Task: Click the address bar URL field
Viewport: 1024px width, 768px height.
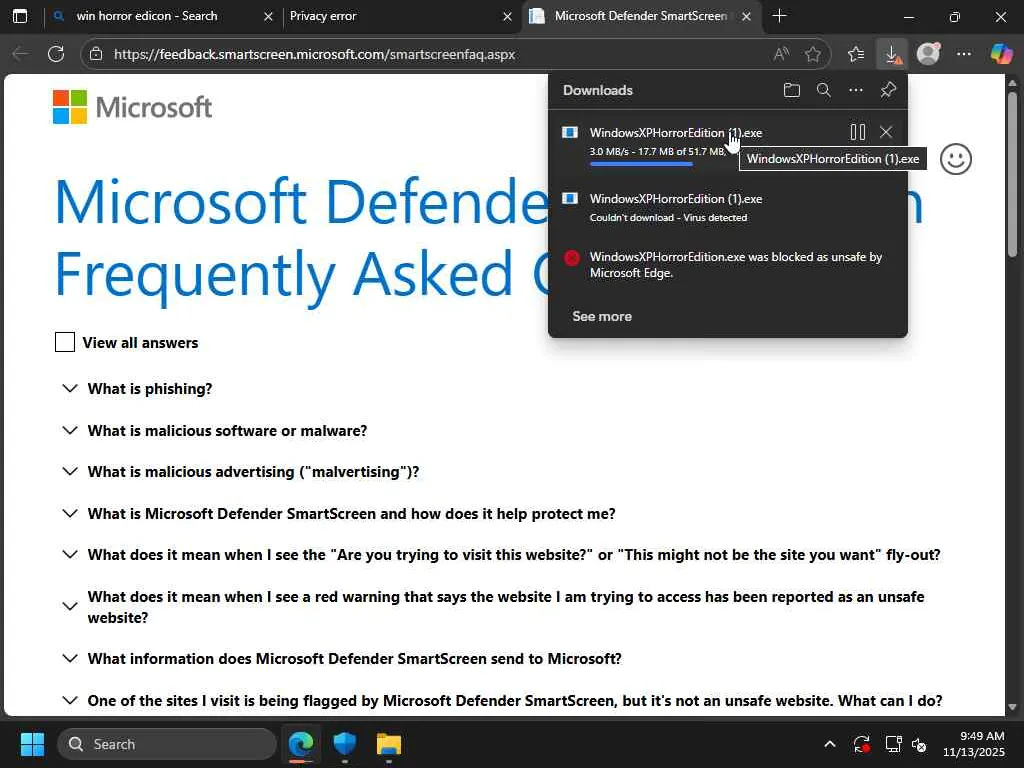Action: pos(314,54)
